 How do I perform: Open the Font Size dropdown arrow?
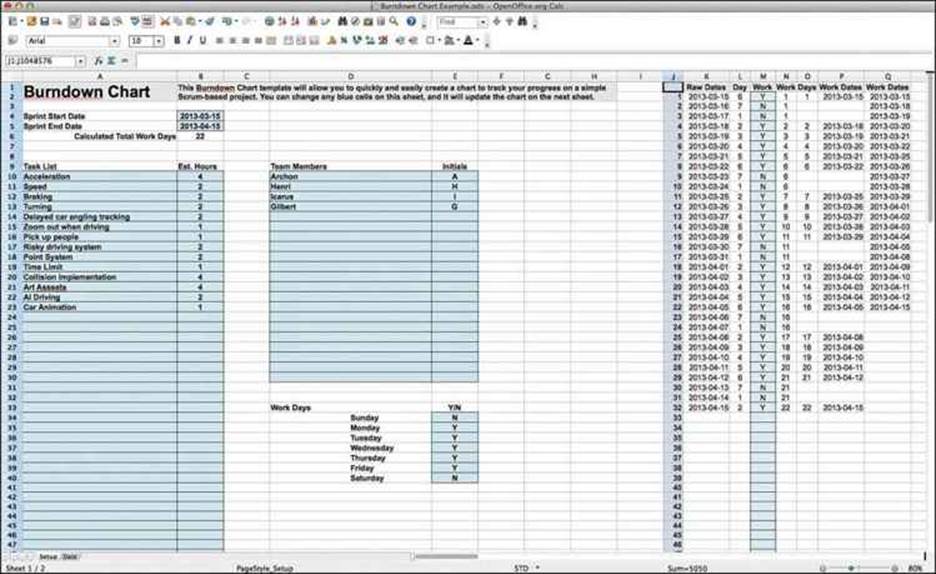159,41
